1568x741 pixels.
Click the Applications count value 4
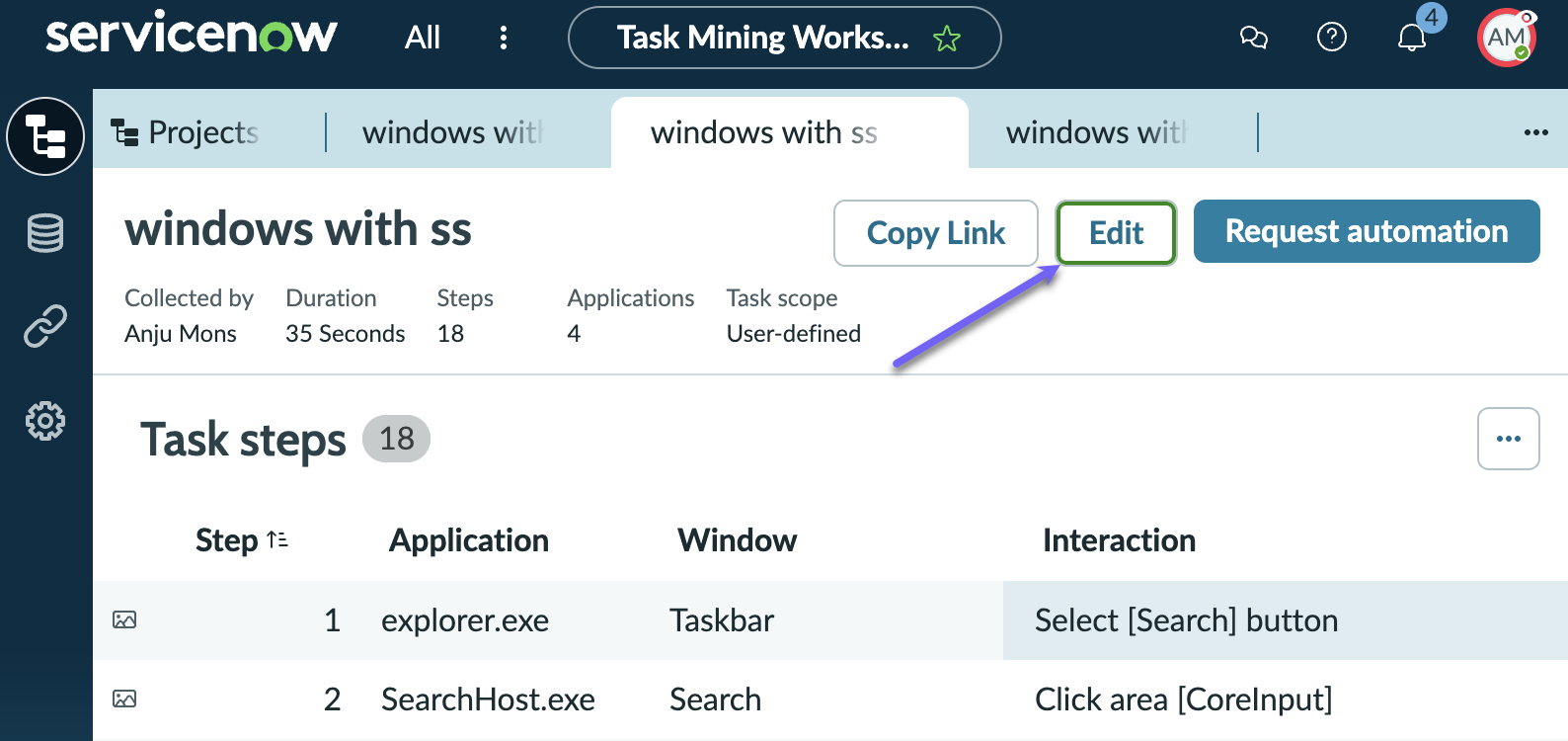coord(574,334)
